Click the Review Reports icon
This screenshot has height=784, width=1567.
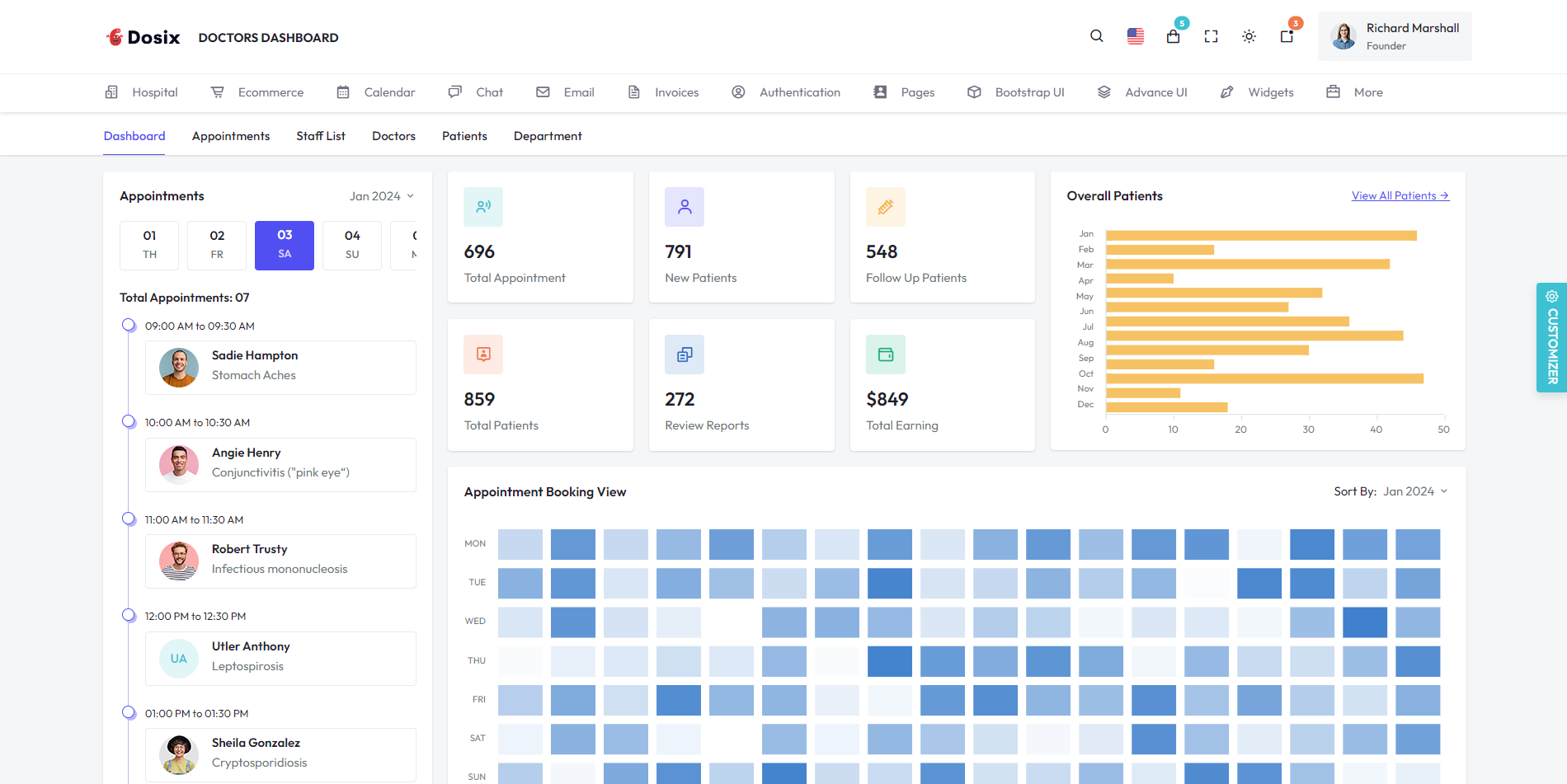pyautogui.click(x=685, y=354)
